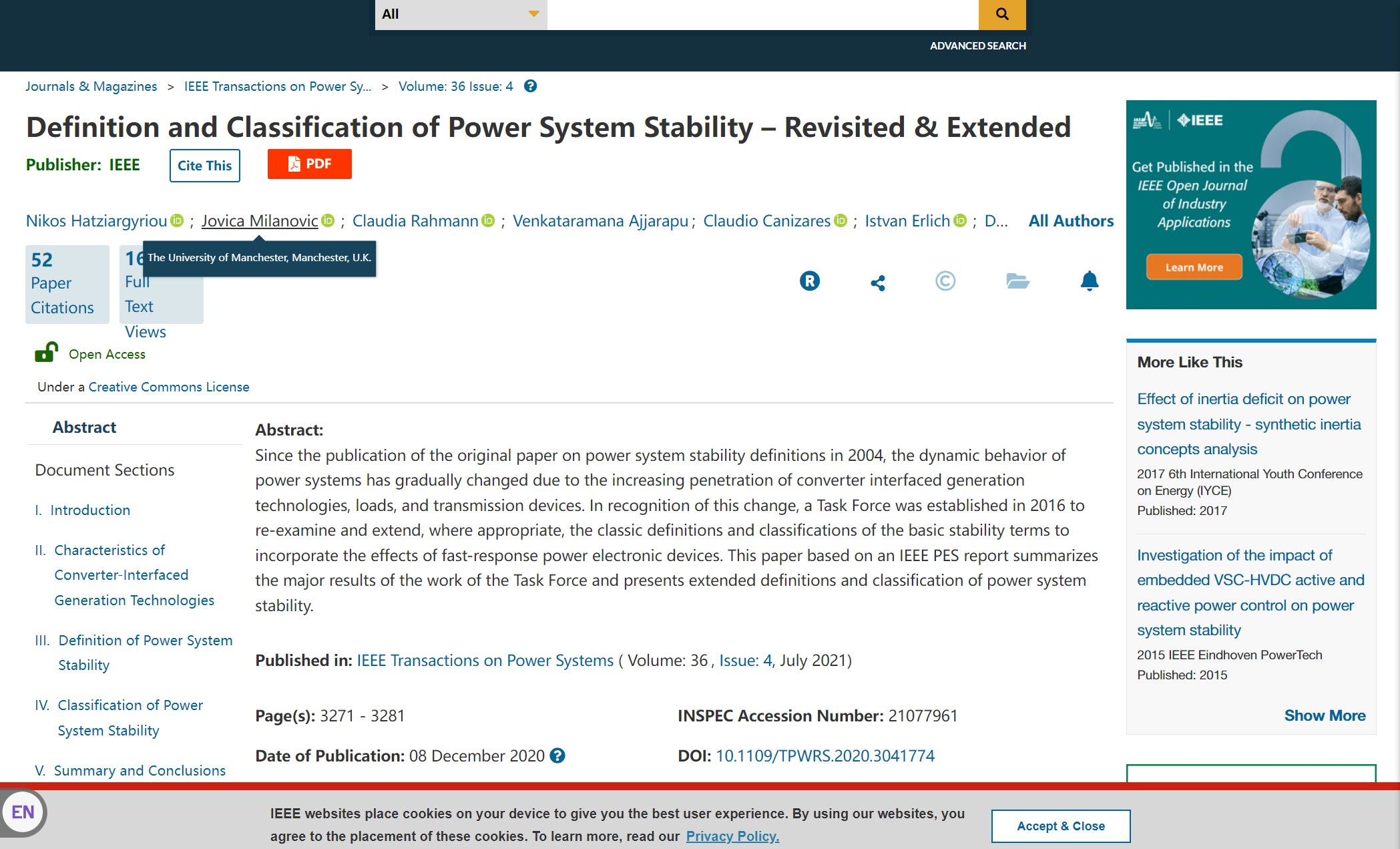Click Show More under More Like This
The width and height of the screenshot is (1400, 849).
[x=1325, y=715]
